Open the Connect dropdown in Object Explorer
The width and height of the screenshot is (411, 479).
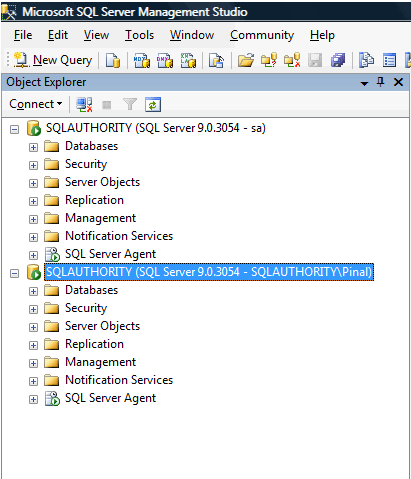click(x=36, y=104)
